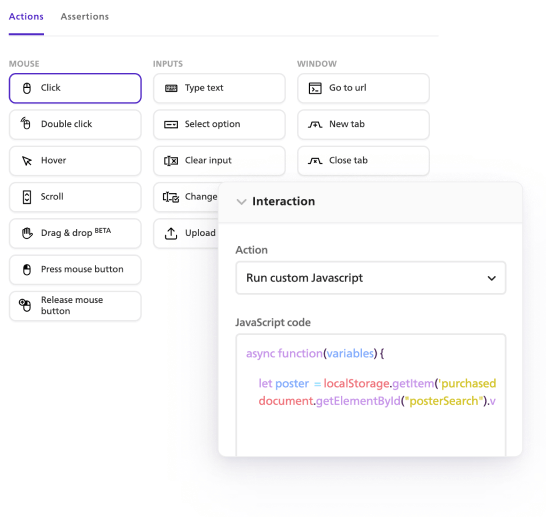Select the Go to url terminal icon
Viewport: 546px width, 517px height.
click(315, 88)
